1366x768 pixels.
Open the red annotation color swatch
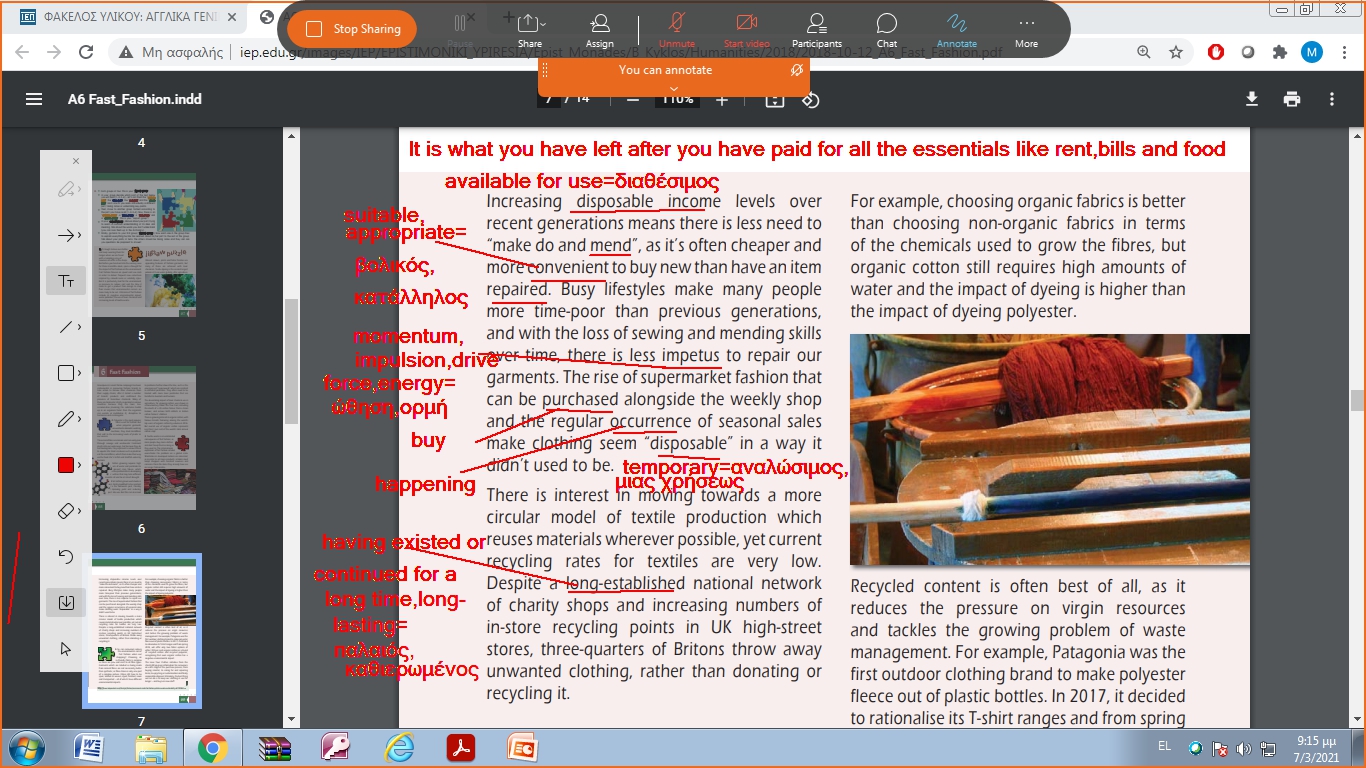pos(66,465)
